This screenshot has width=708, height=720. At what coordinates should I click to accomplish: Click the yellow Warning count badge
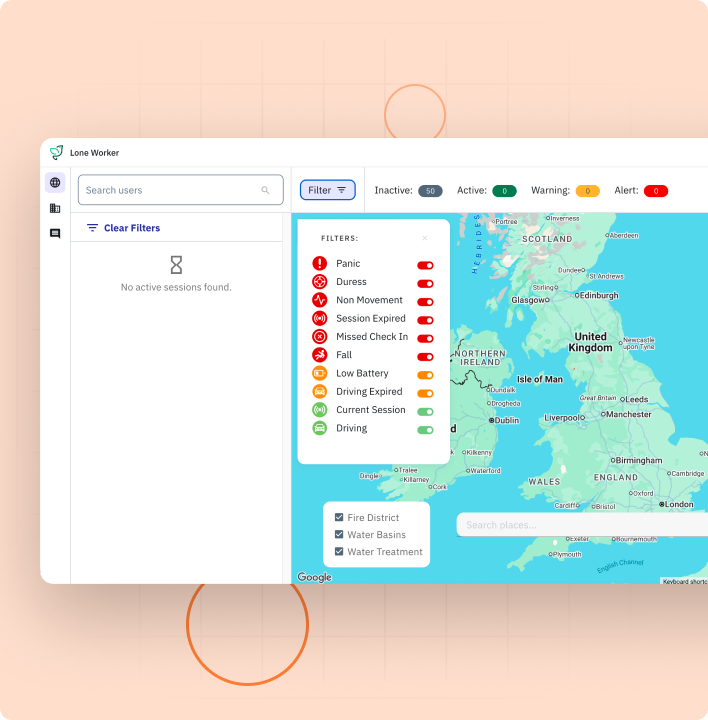(x=587, y=191)
